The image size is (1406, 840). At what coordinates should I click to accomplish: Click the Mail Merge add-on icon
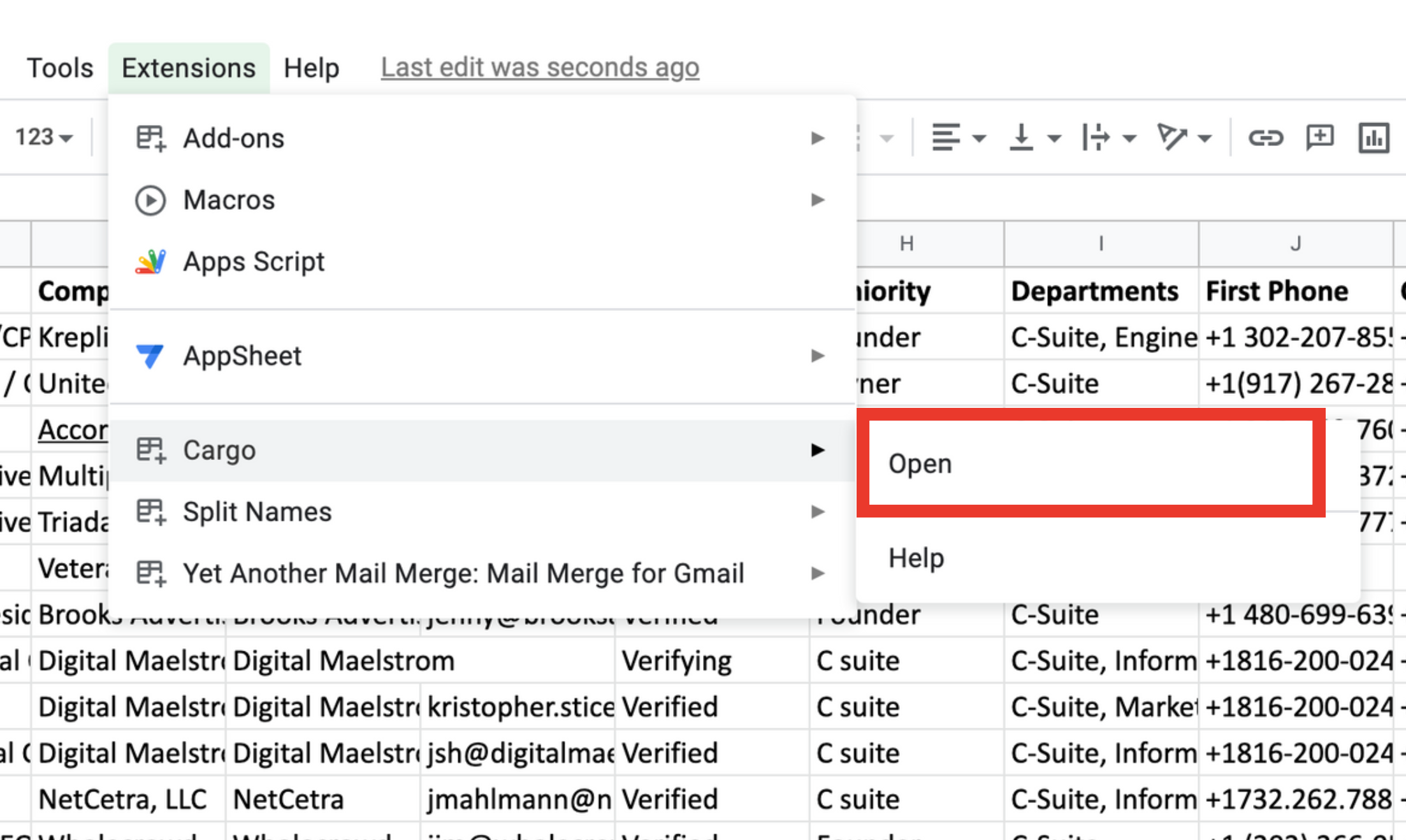coord(151,573)
